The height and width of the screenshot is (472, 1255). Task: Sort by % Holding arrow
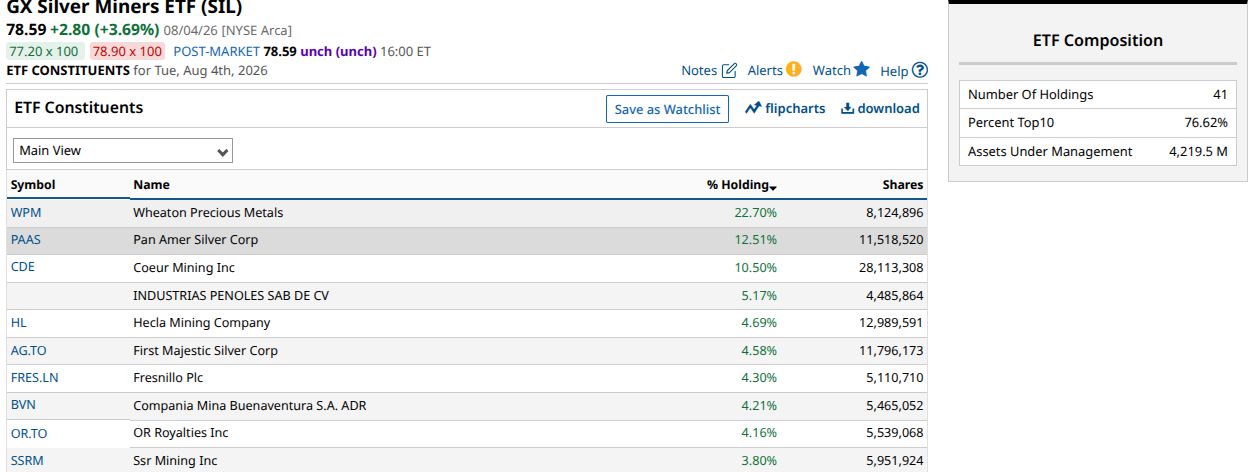point(773,186)
